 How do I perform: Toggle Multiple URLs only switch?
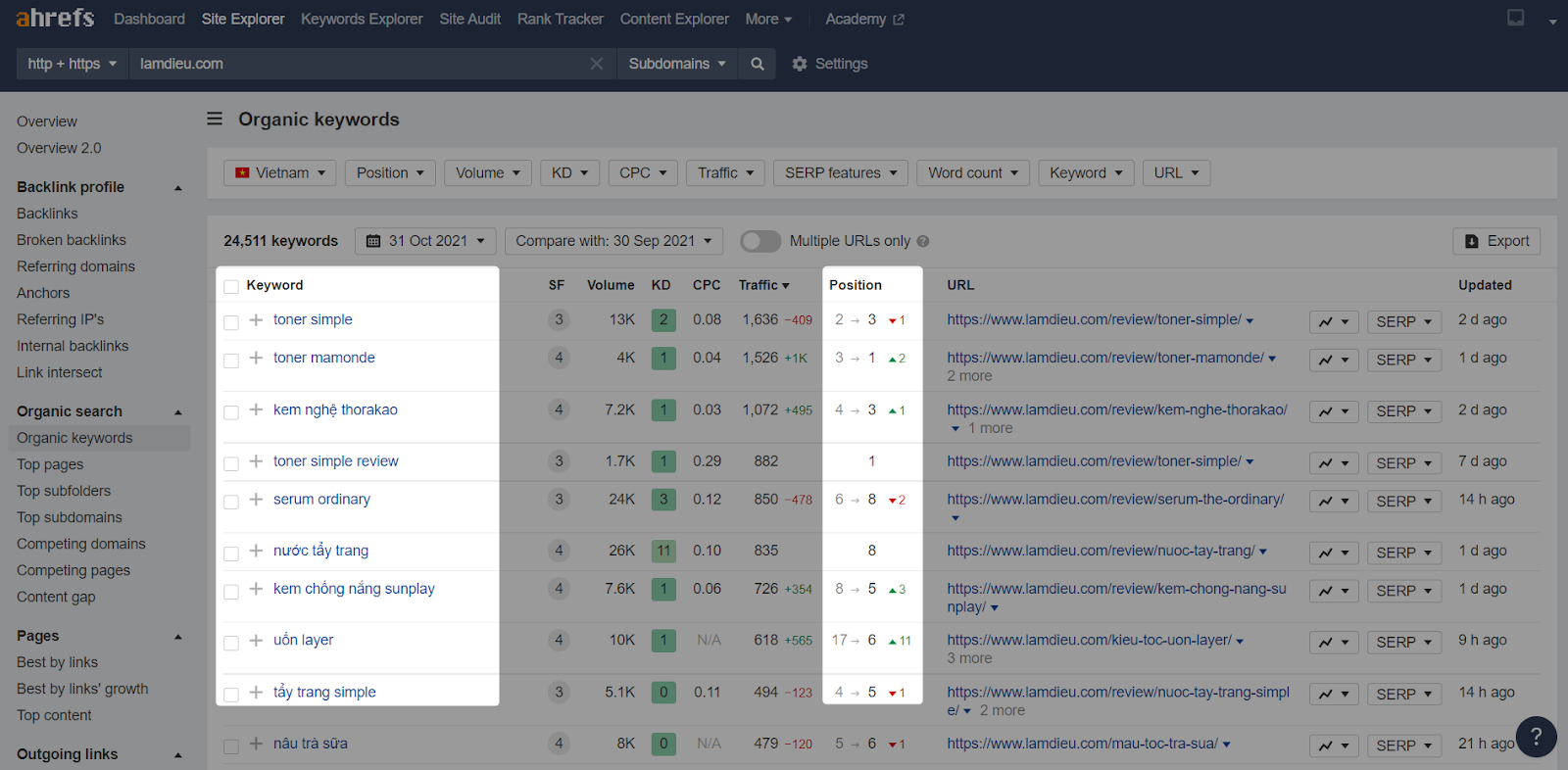point(760,241)
